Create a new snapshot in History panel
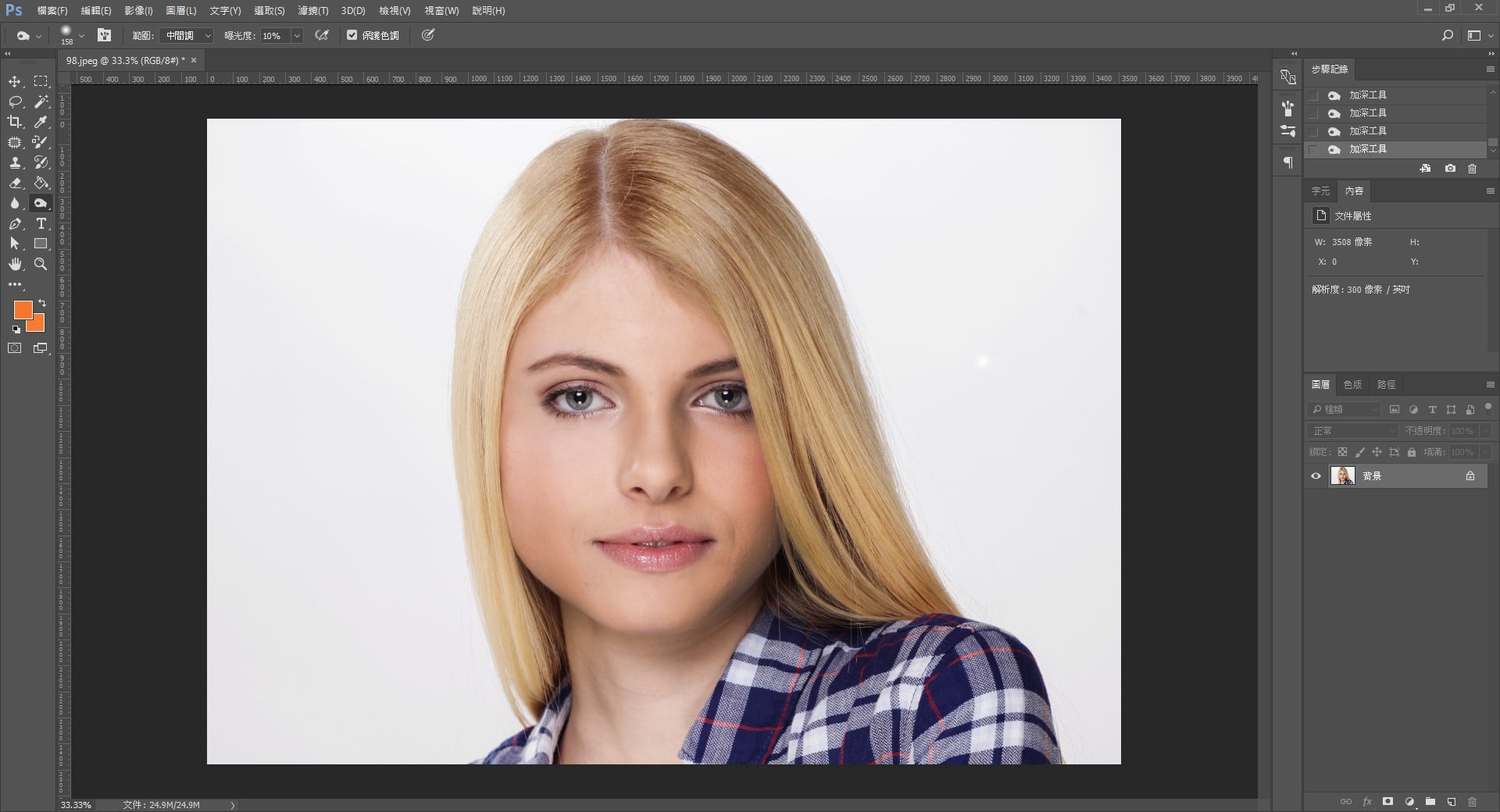 point(1450,169)
